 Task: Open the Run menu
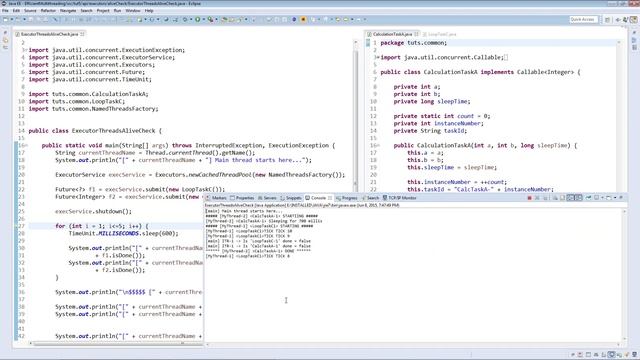118,11
